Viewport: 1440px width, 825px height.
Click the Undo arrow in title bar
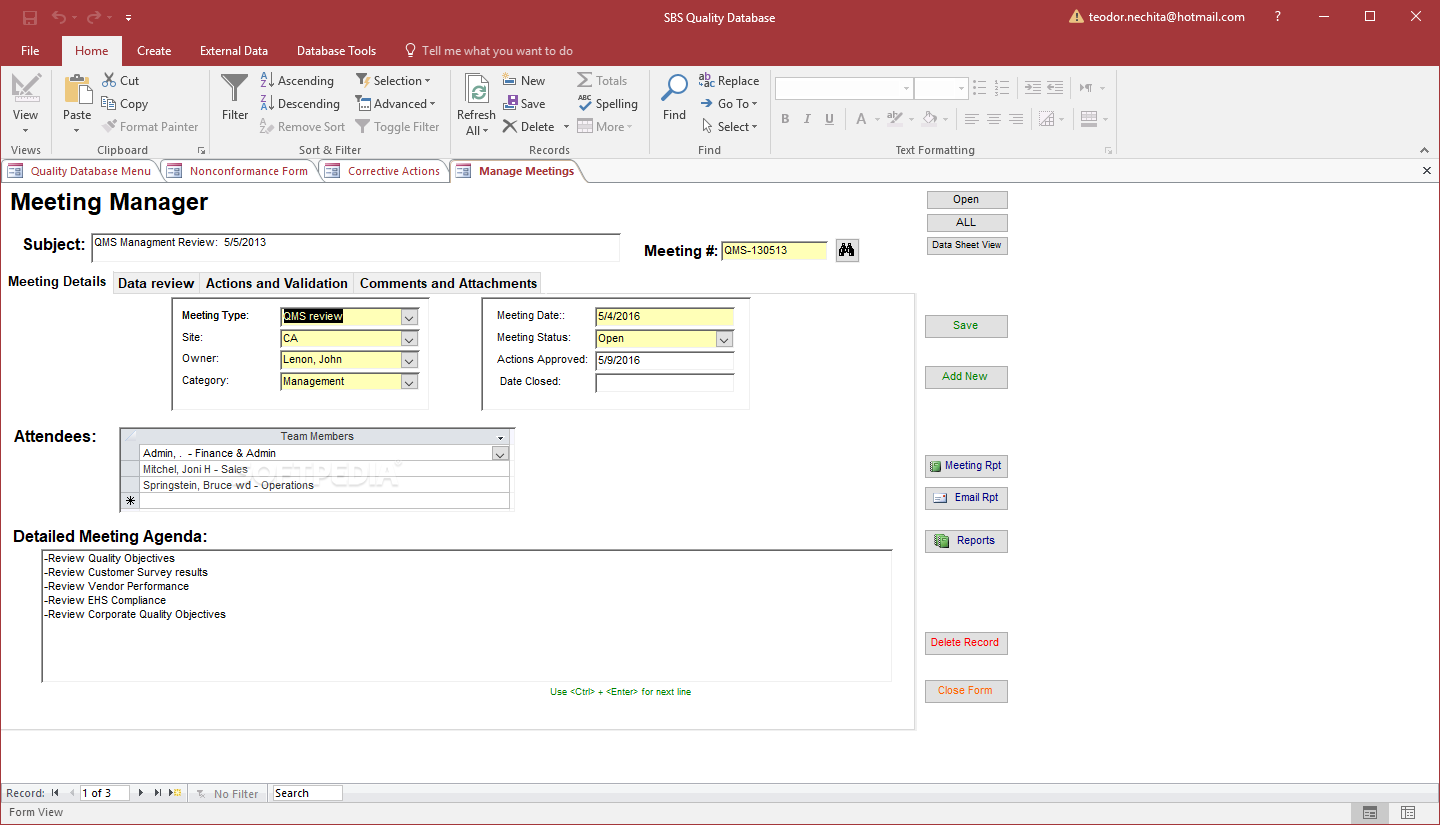click(x=59, y=17)
